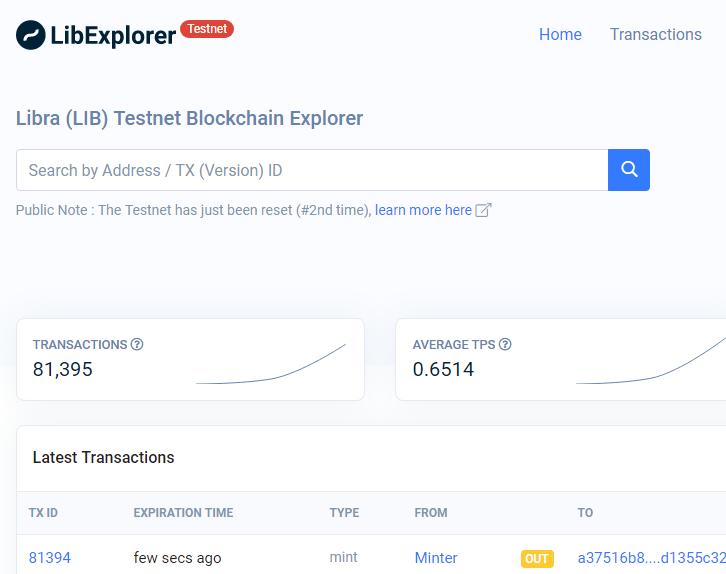Click the TYPE column header
726x574 pixels.
344,512
